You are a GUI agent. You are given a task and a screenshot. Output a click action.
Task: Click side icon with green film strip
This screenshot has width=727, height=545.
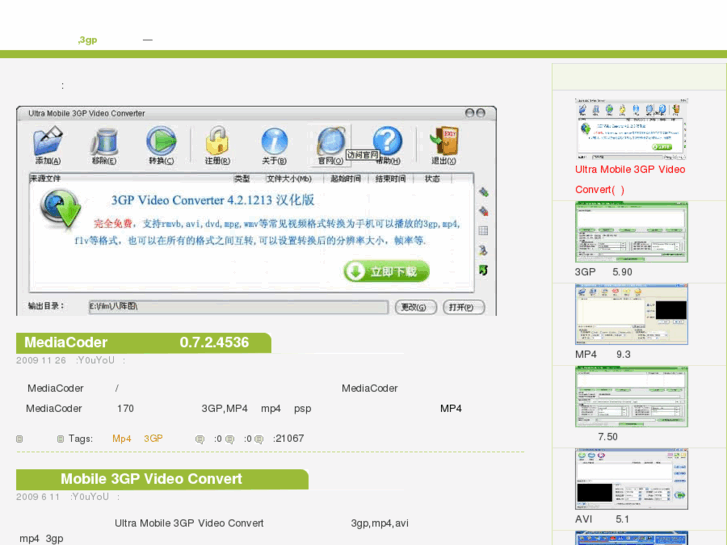tap(484, 192)
